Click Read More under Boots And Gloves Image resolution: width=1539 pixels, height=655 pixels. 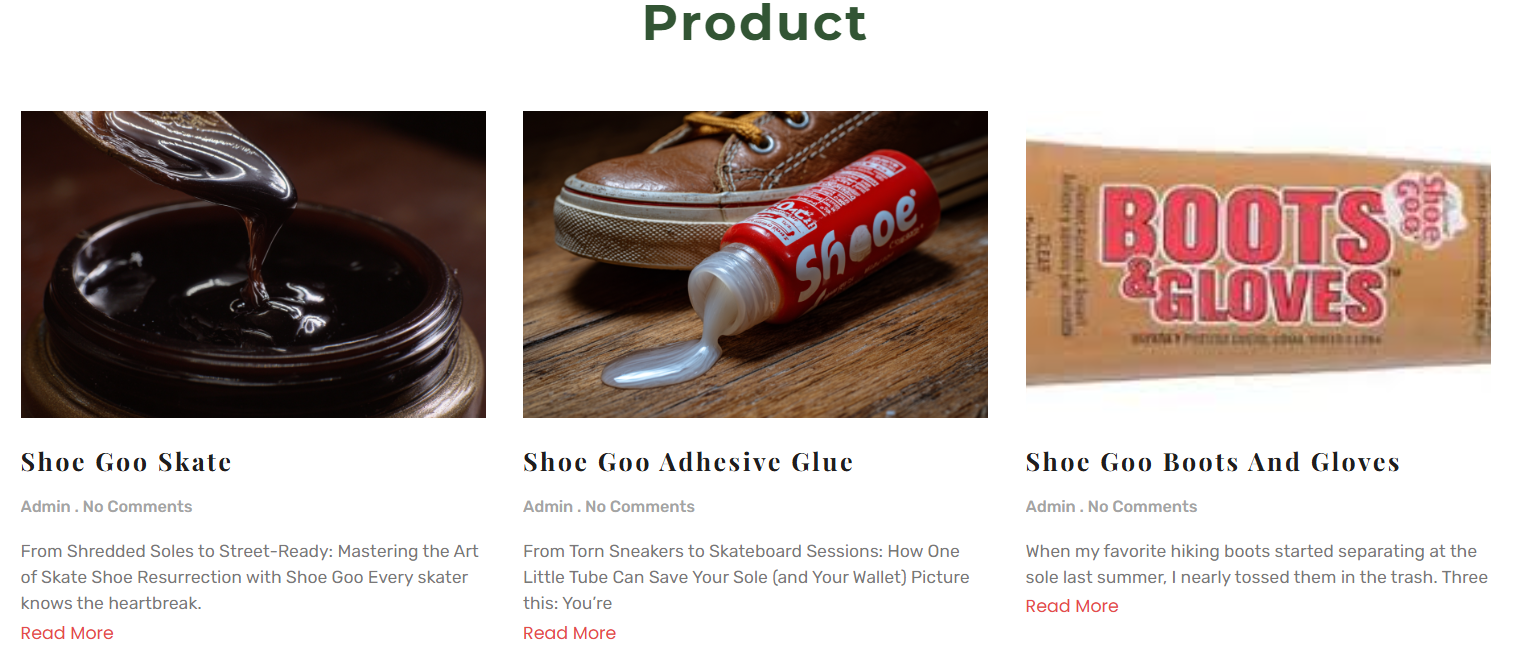click(1071, 605)
